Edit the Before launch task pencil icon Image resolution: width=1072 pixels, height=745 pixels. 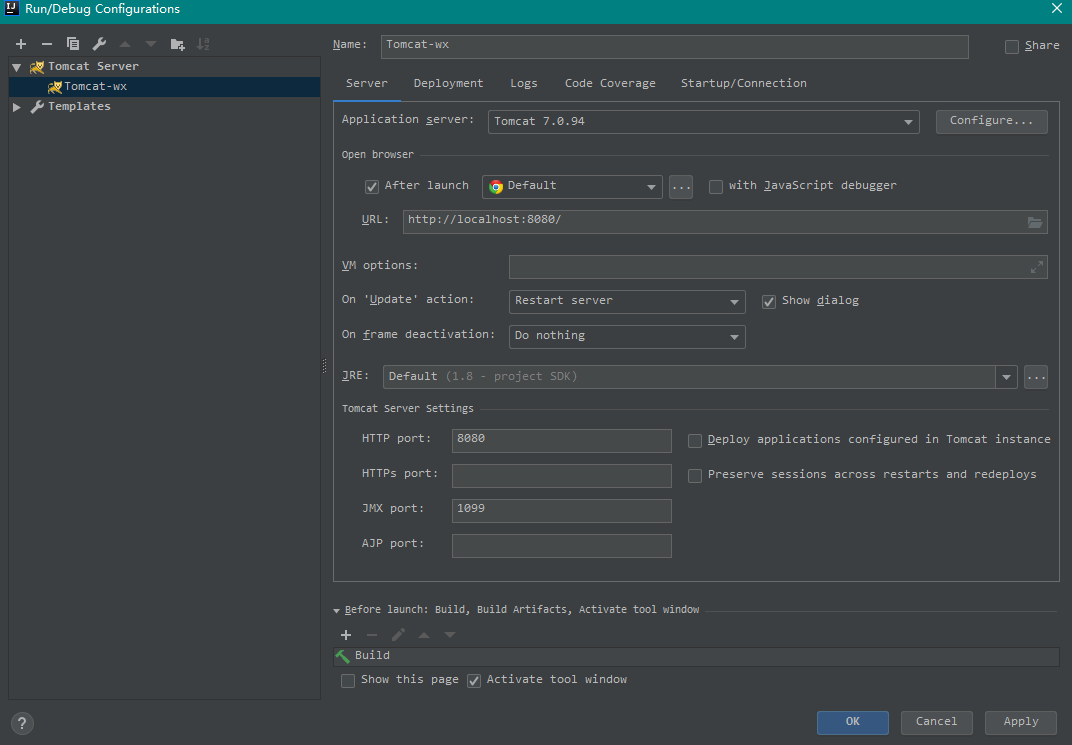click(398, 635)
